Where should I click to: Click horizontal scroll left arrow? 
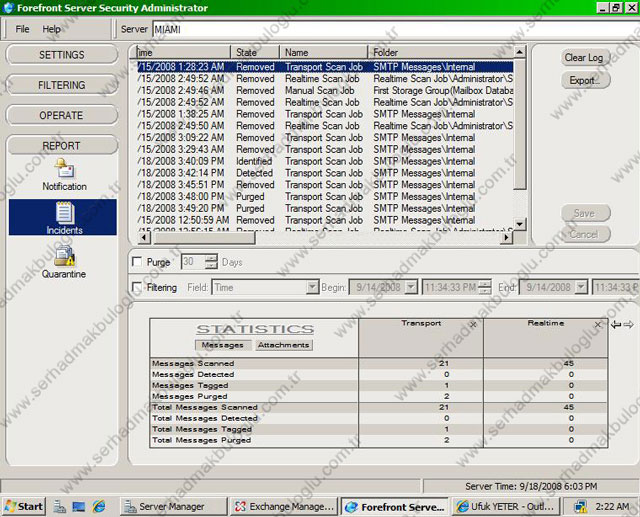pos(144,237)
